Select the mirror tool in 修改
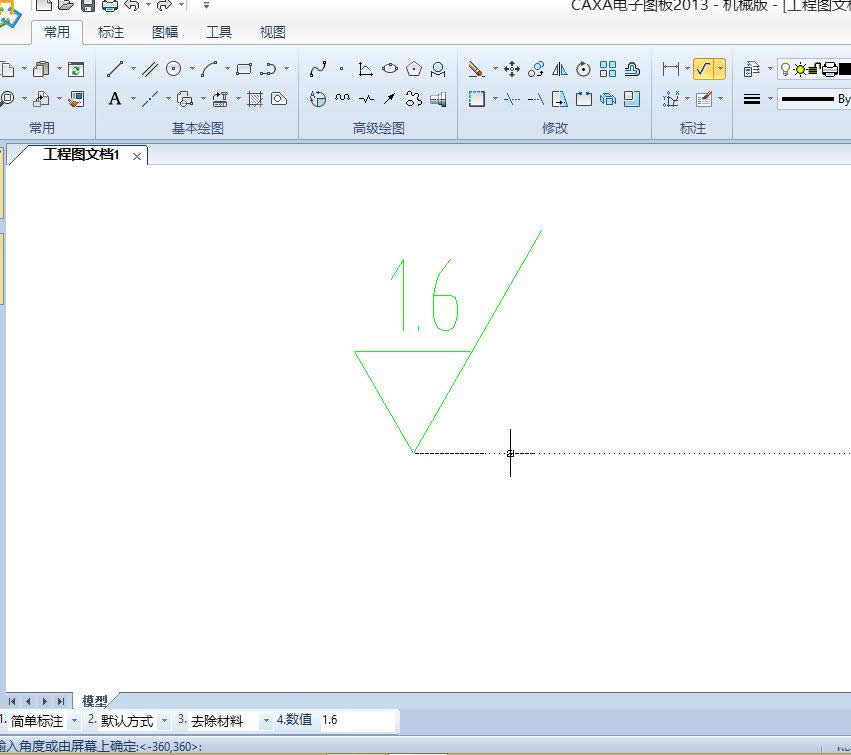This screenshot has height=755, width=851. (x=560, y=69)
